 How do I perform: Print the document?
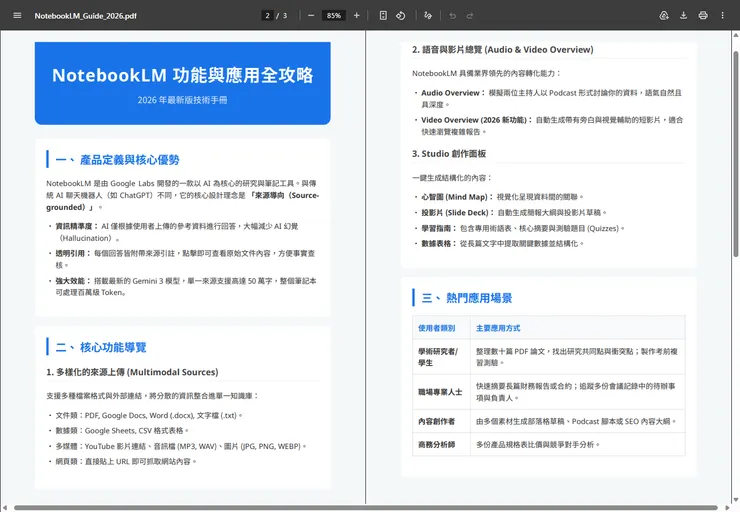coord(703,16)
